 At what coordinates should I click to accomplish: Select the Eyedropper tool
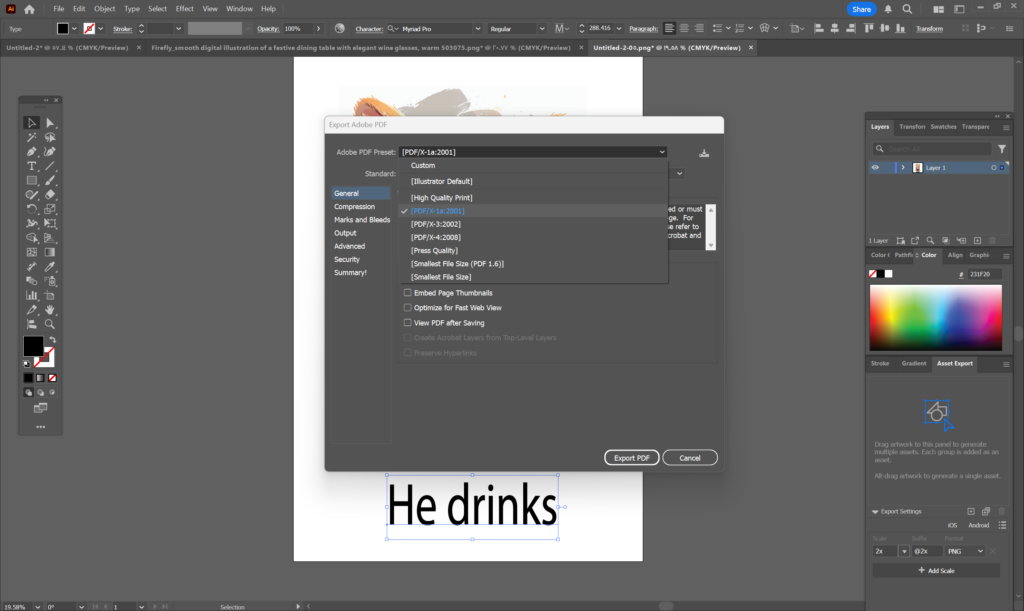[x=50, y=266]
